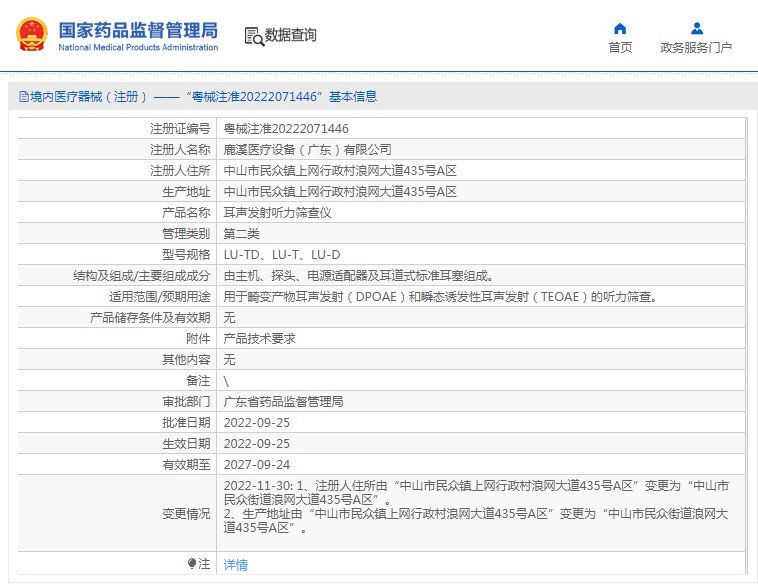This screenshot has width=758, height=587.
Task: Click the 首页 text link
Action: point(620,47)
